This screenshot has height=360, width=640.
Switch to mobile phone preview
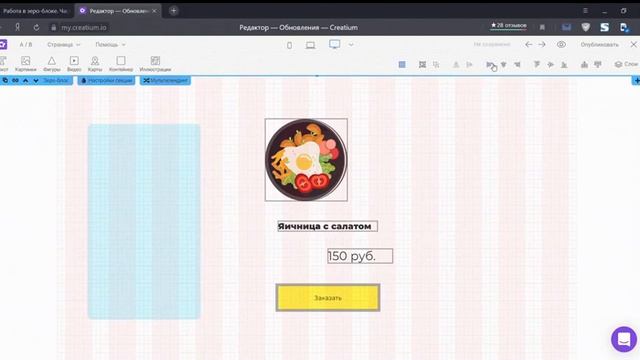tap(289, 45)
